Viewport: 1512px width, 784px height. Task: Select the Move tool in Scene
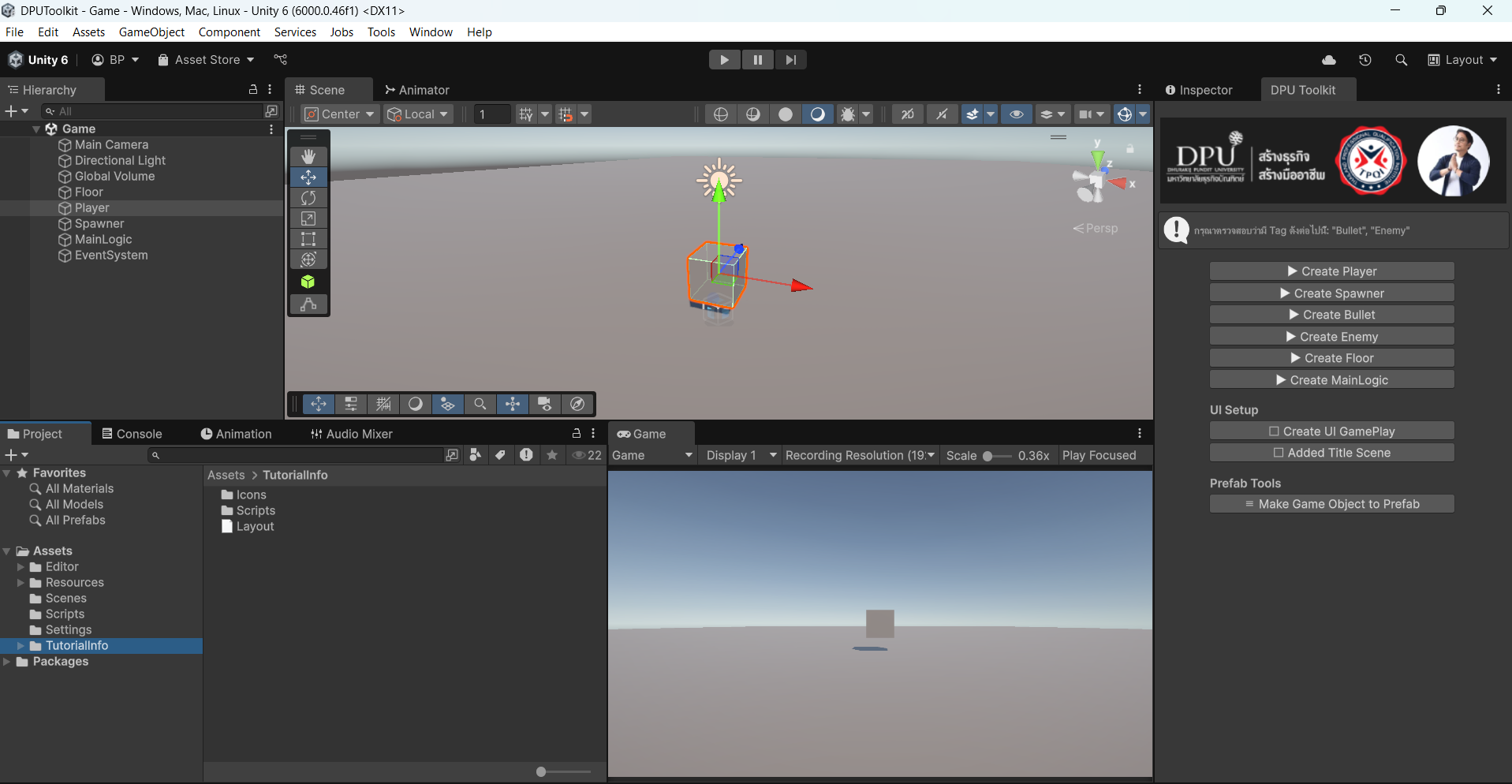click(x=308, y=177)
